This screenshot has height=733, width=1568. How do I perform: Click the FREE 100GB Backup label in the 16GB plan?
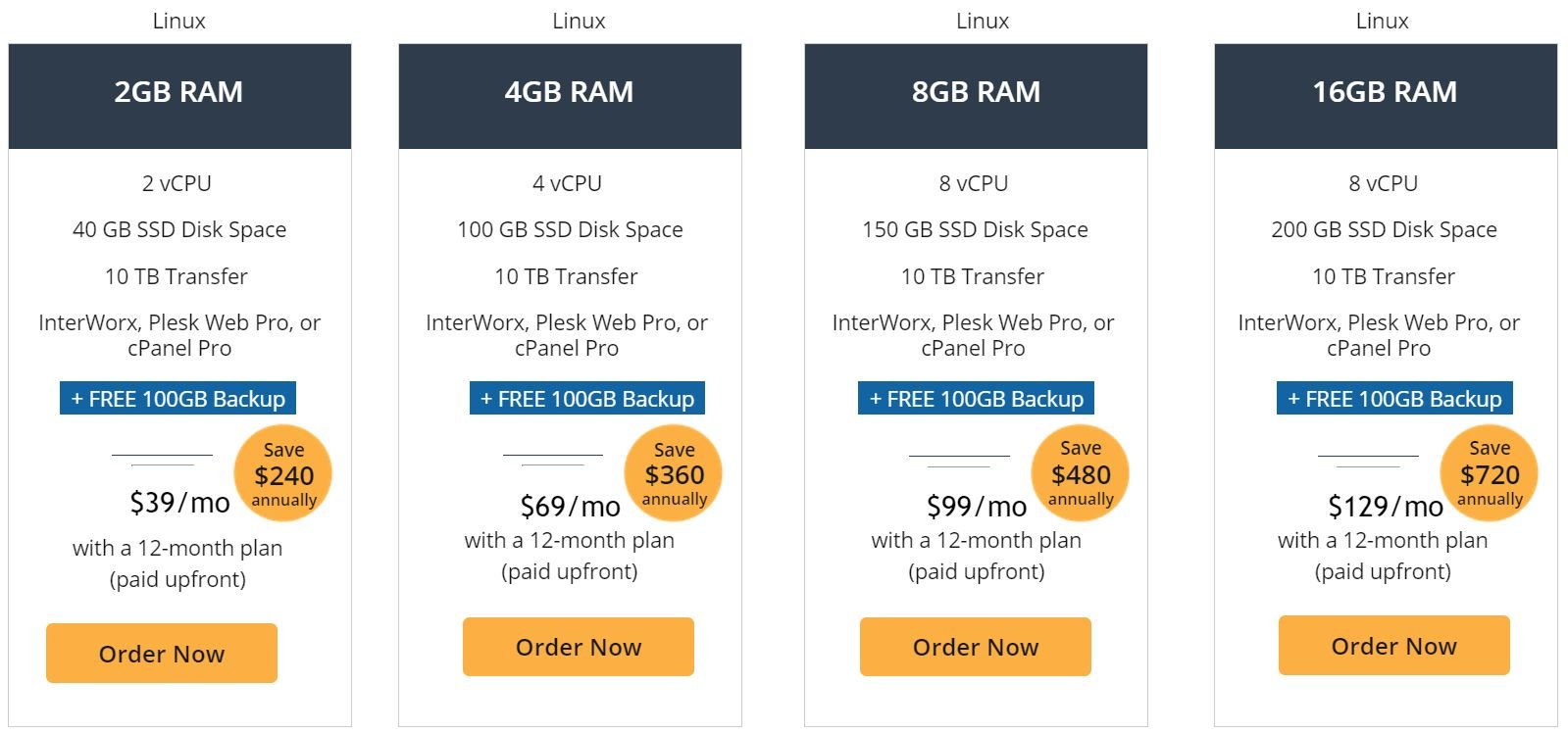pos(1394,399)
